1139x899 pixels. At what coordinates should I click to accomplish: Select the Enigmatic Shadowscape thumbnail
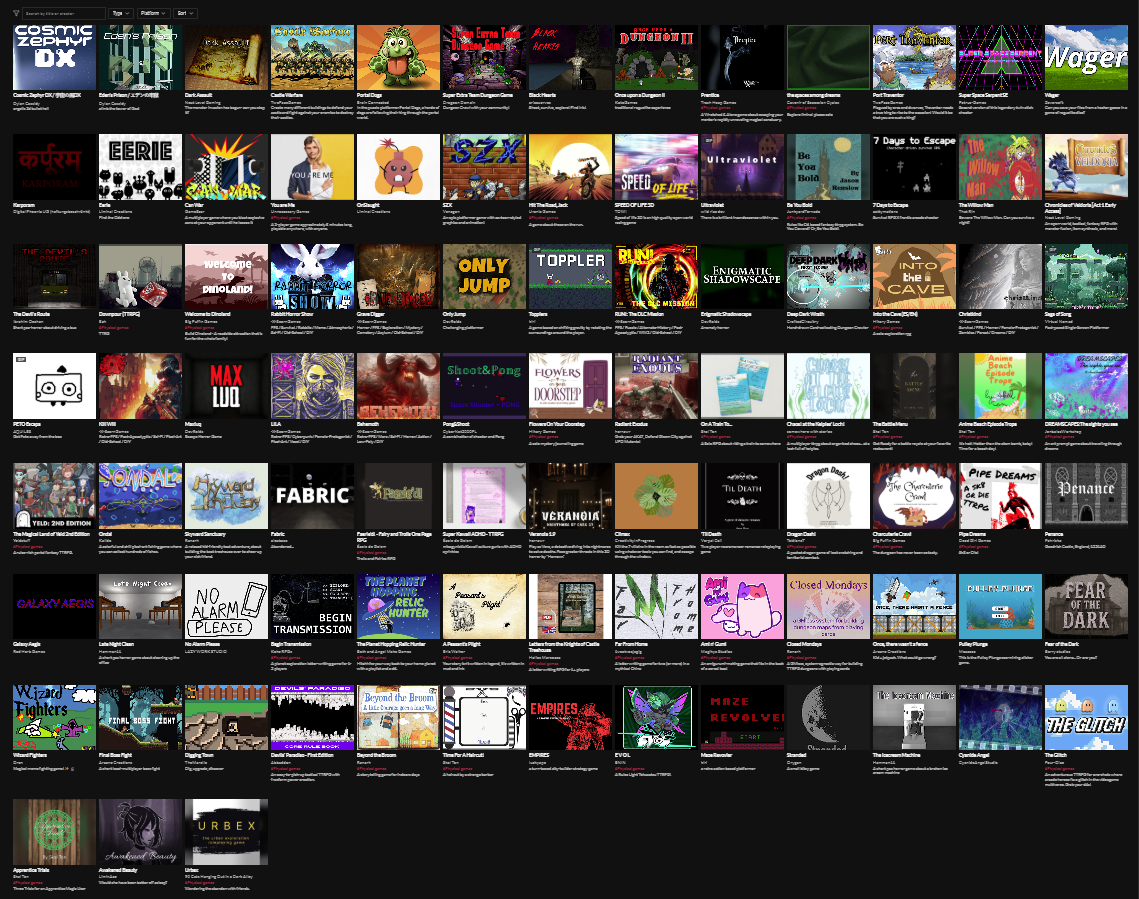742,277
